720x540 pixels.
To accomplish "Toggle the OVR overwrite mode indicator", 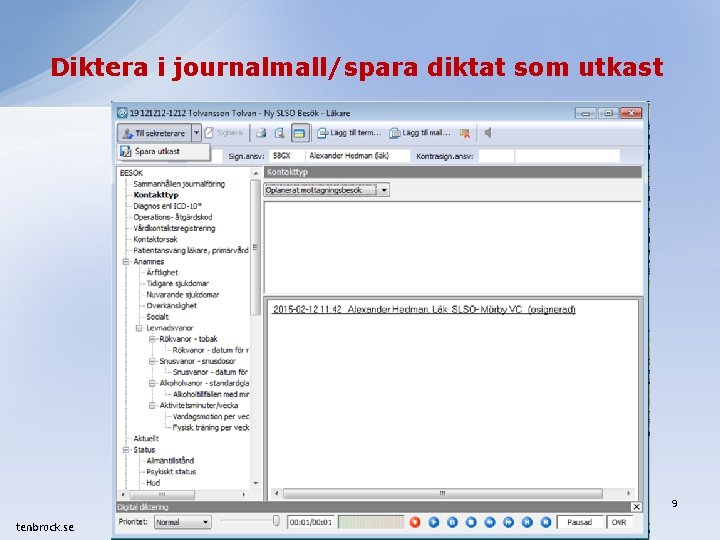I will pyautogui.click(x=619, y=523).
